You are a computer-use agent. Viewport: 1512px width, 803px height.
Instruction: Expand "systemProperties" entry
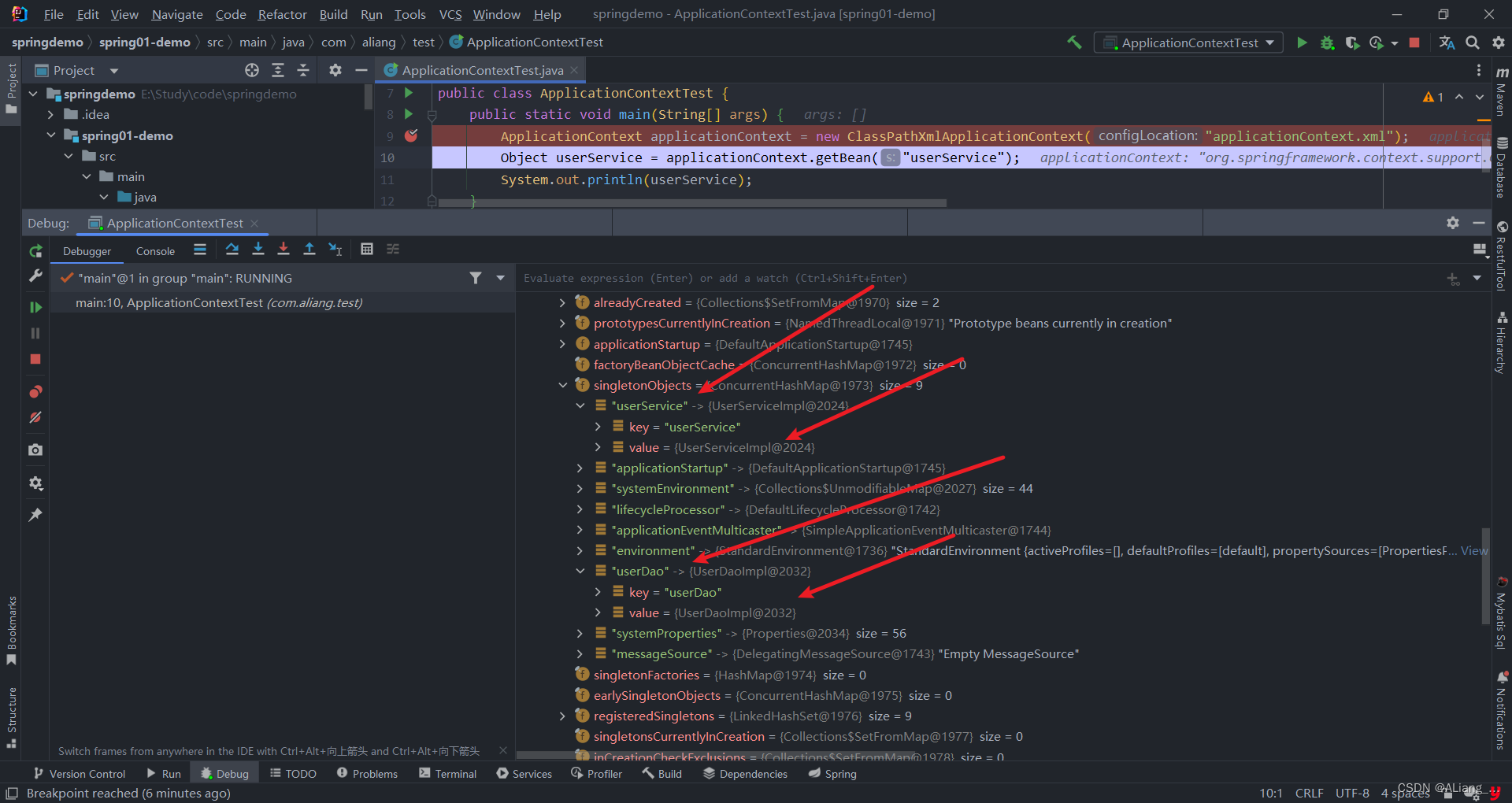(x=580, y=634)
